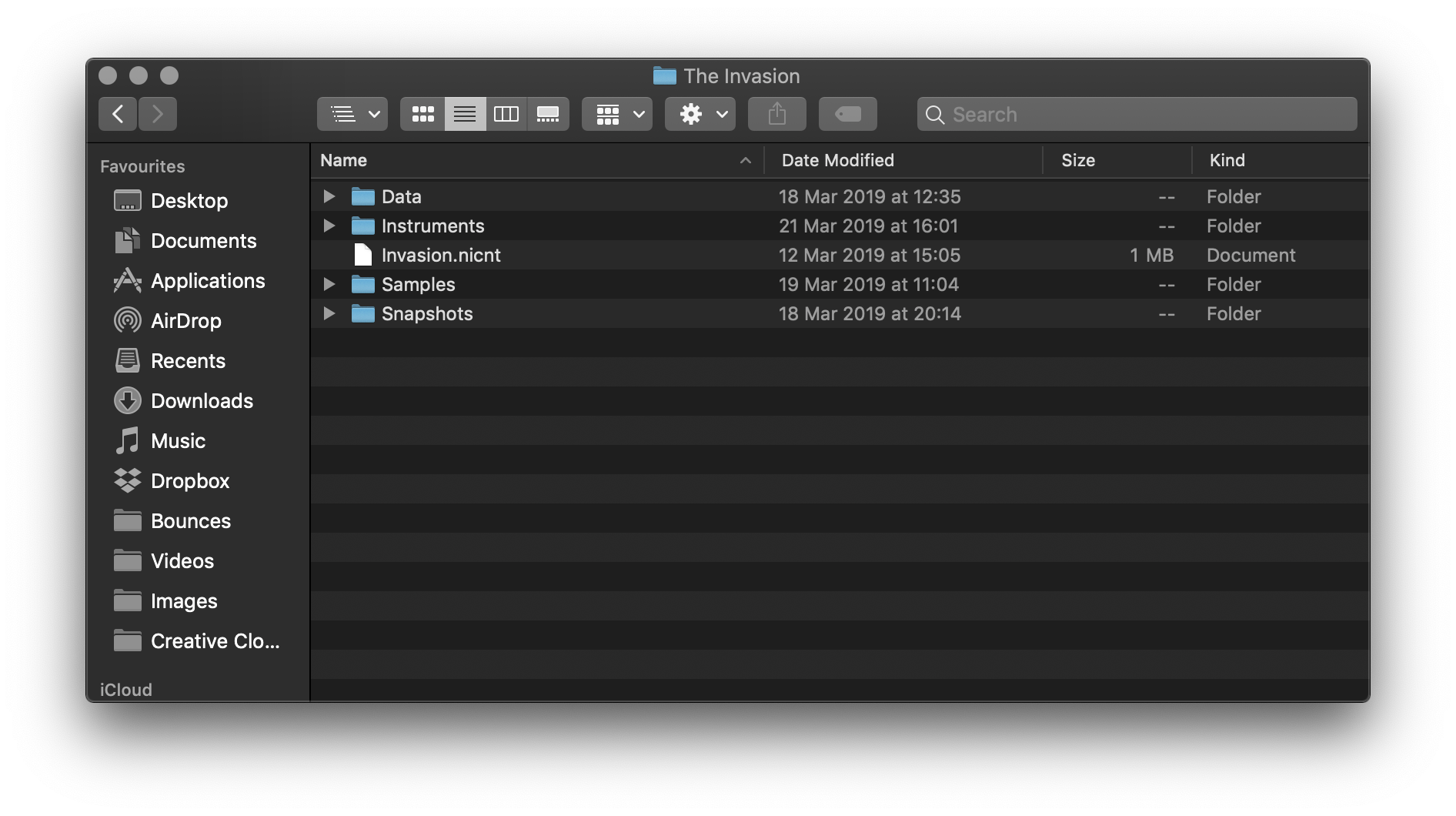Switch to gallery view
The image size is (1456, 816).
[548, 114]
